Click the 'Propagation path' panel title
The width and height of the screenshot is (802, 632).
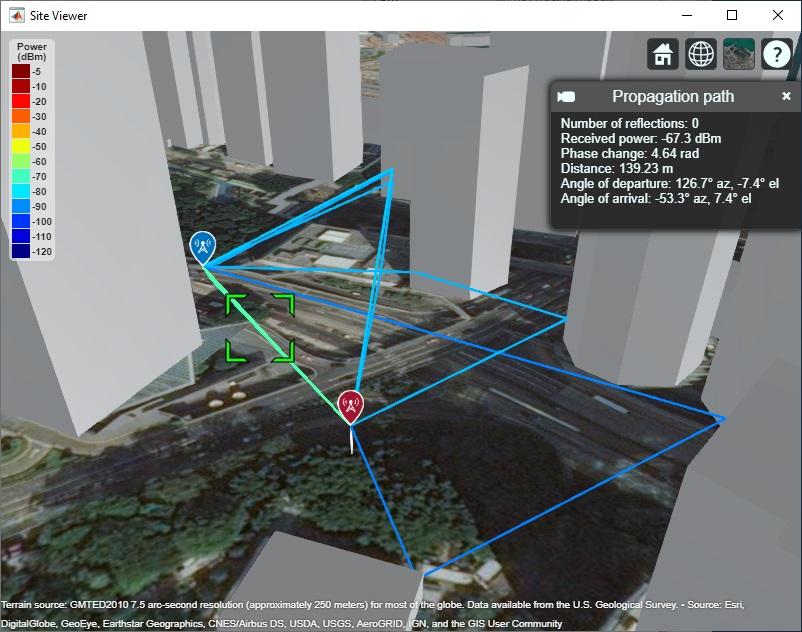673,96
